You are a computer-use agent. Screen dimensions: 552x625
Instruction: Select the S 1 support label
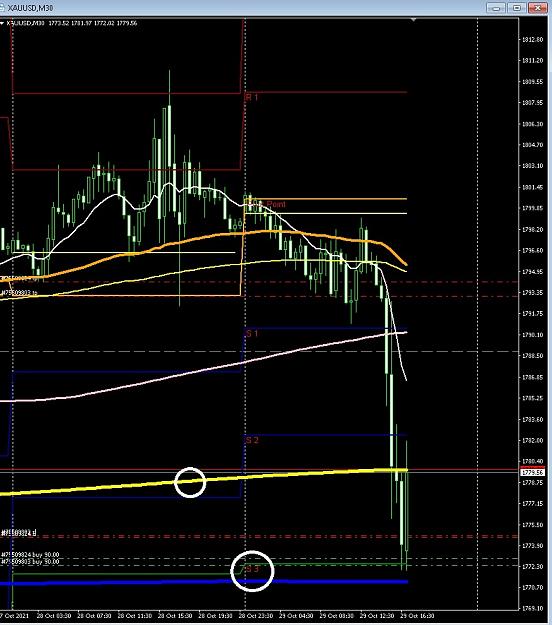click(x=252, y=333)
